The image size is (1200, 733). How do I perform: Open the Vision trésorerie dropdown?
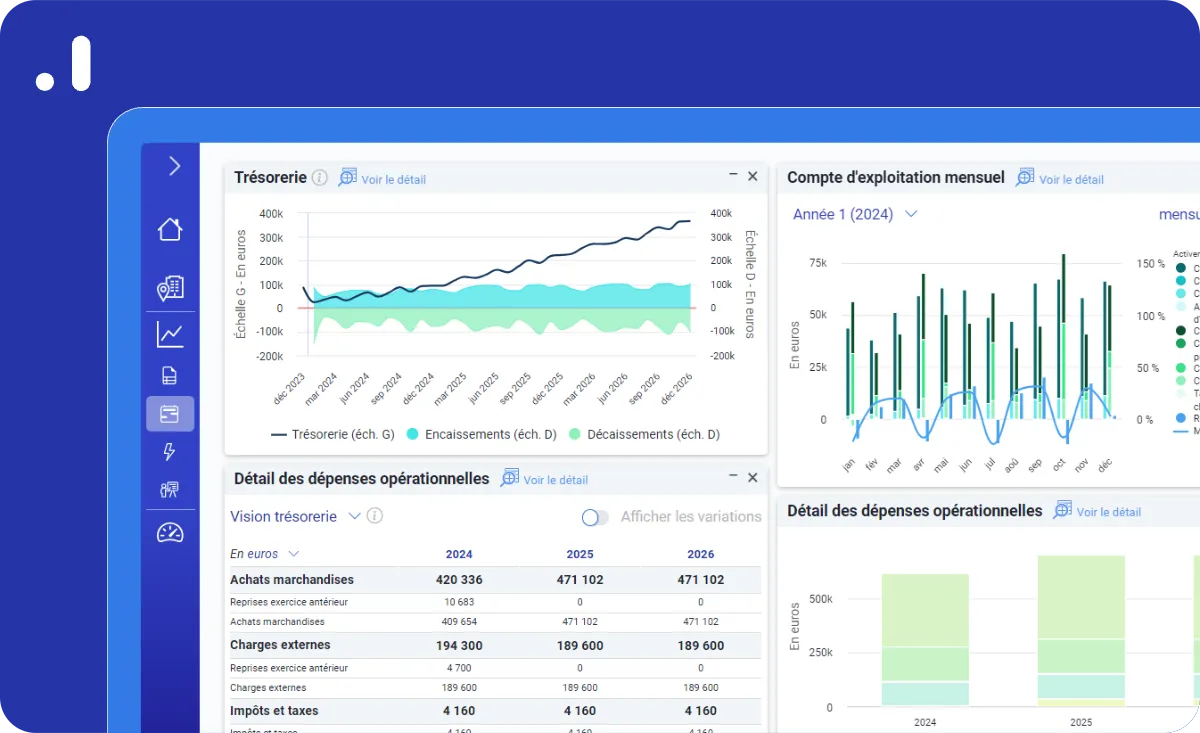(295, 517)
